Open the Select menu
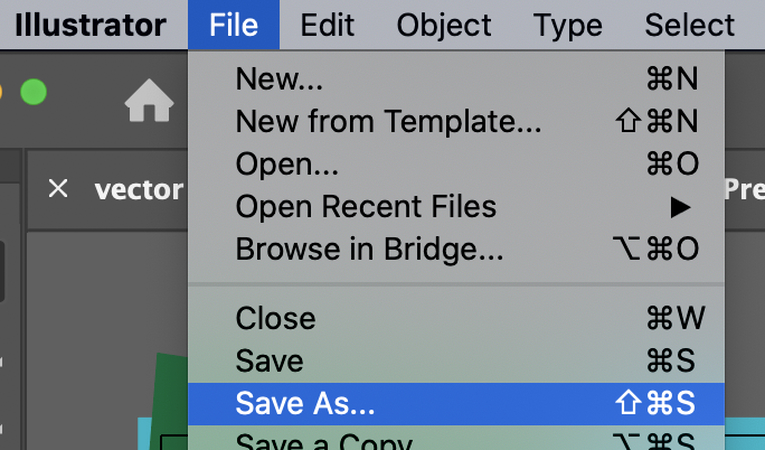Viewport: 765px width, 450px height. 689,25
